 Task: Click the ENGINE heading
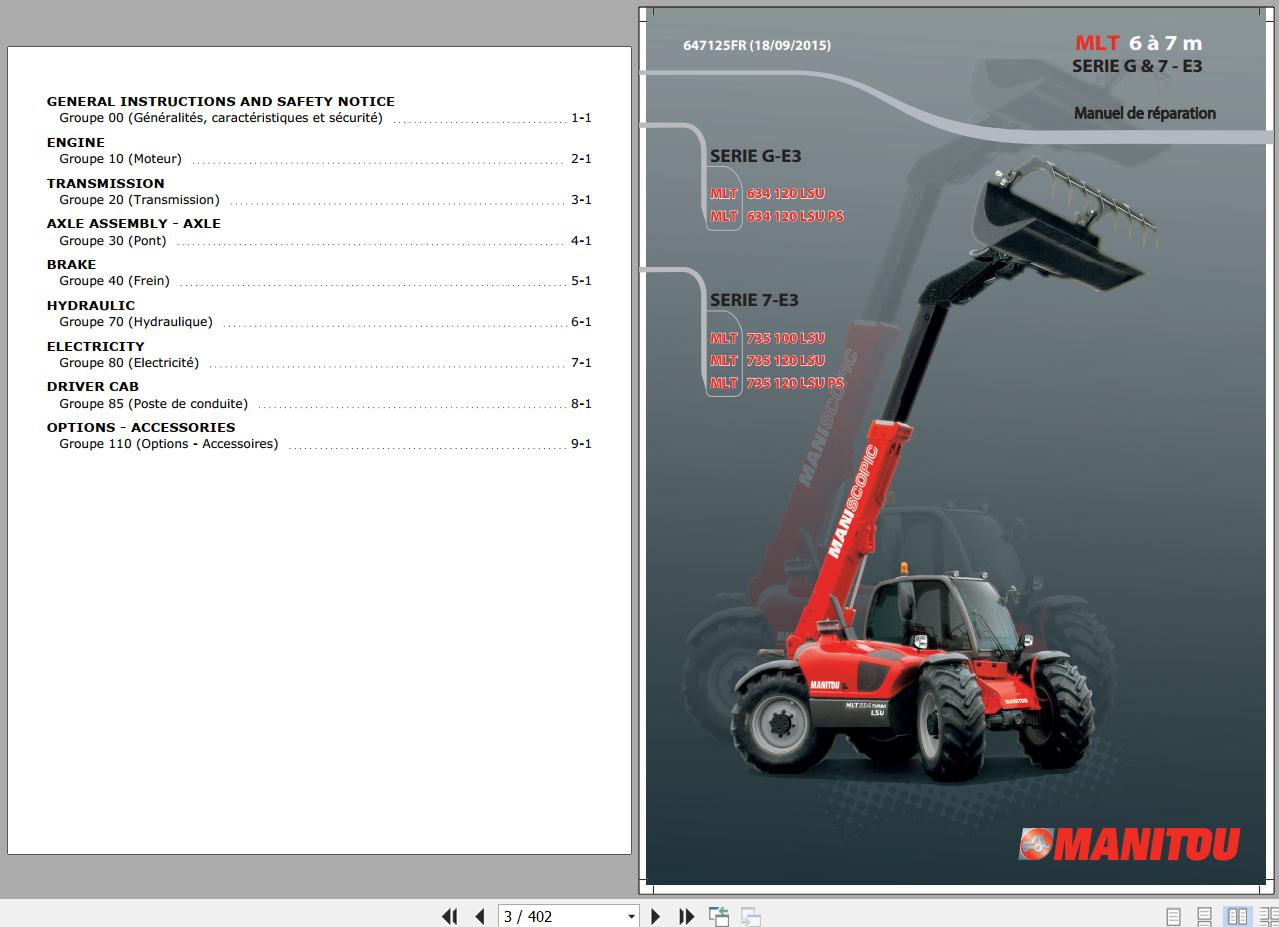(x=76, y=142)
